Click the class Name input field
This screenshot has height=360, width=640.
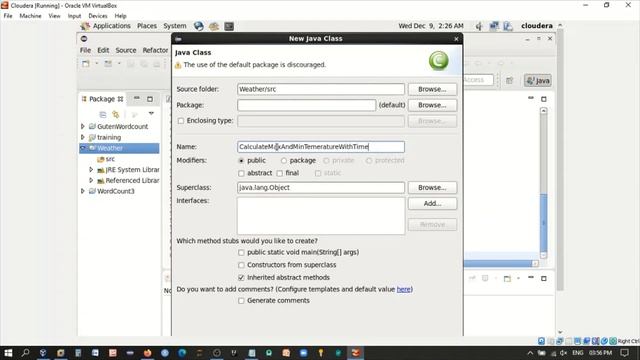tap(321, 147)
